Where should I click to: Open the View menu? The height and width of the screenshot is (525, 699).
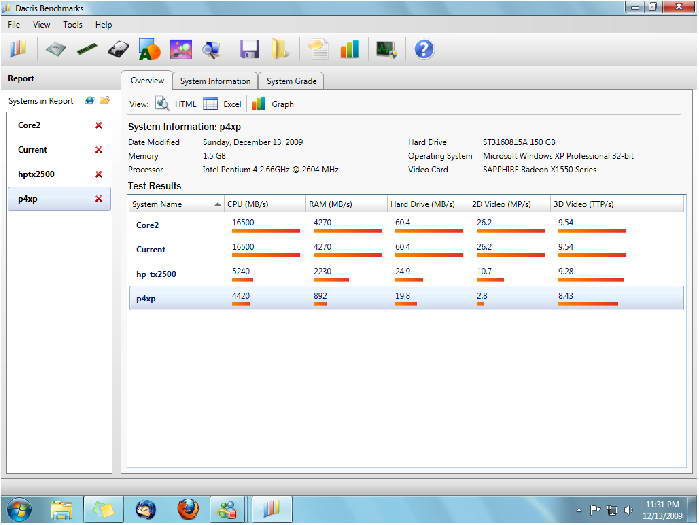tap(41, 25)
